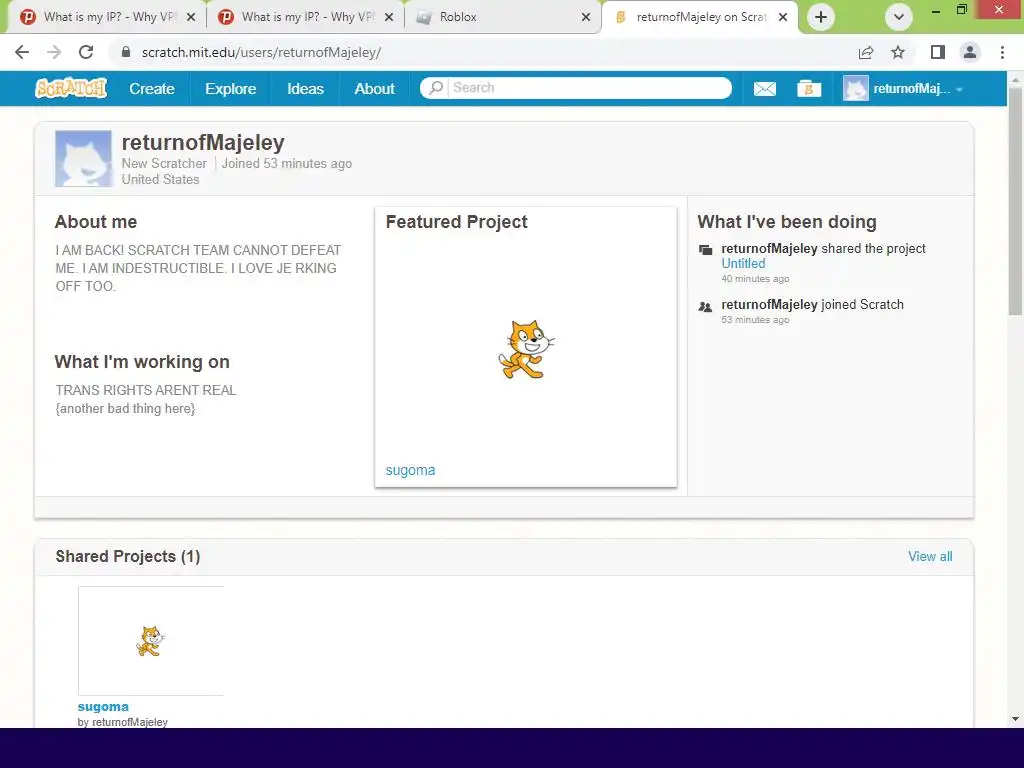1024x768 pixels.
Task: Open the Chrome profile icon
Action: [x=970, y=52]
